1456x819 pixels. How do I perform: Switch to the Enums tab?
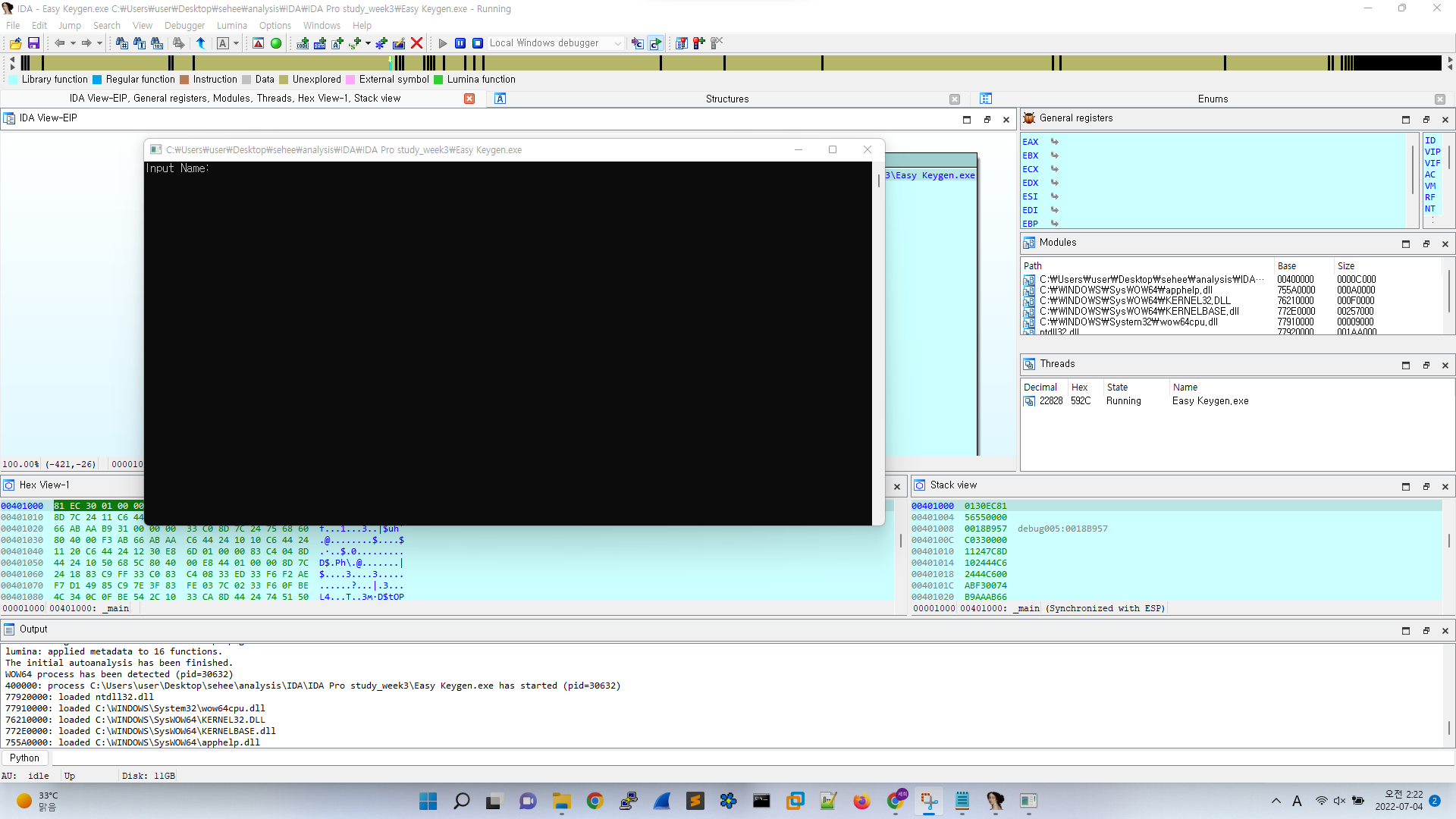coord(1212,99)
